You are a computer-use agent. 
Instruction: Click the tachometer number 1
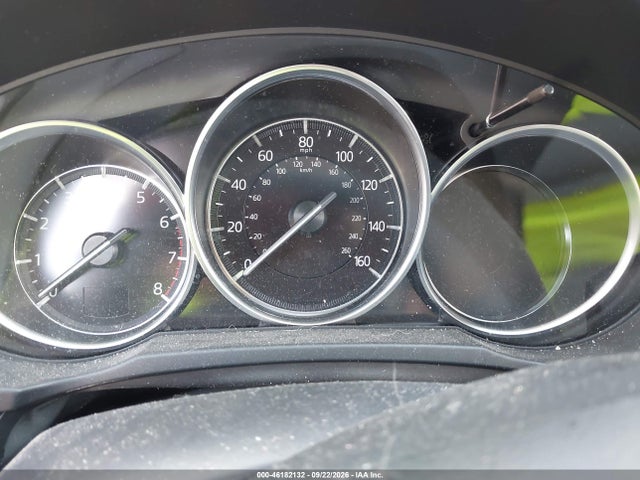tap(38, 259)
